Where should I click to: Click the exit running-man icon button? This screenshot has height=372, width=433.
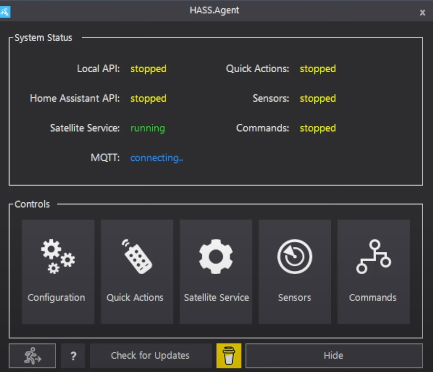click(32, 356)
